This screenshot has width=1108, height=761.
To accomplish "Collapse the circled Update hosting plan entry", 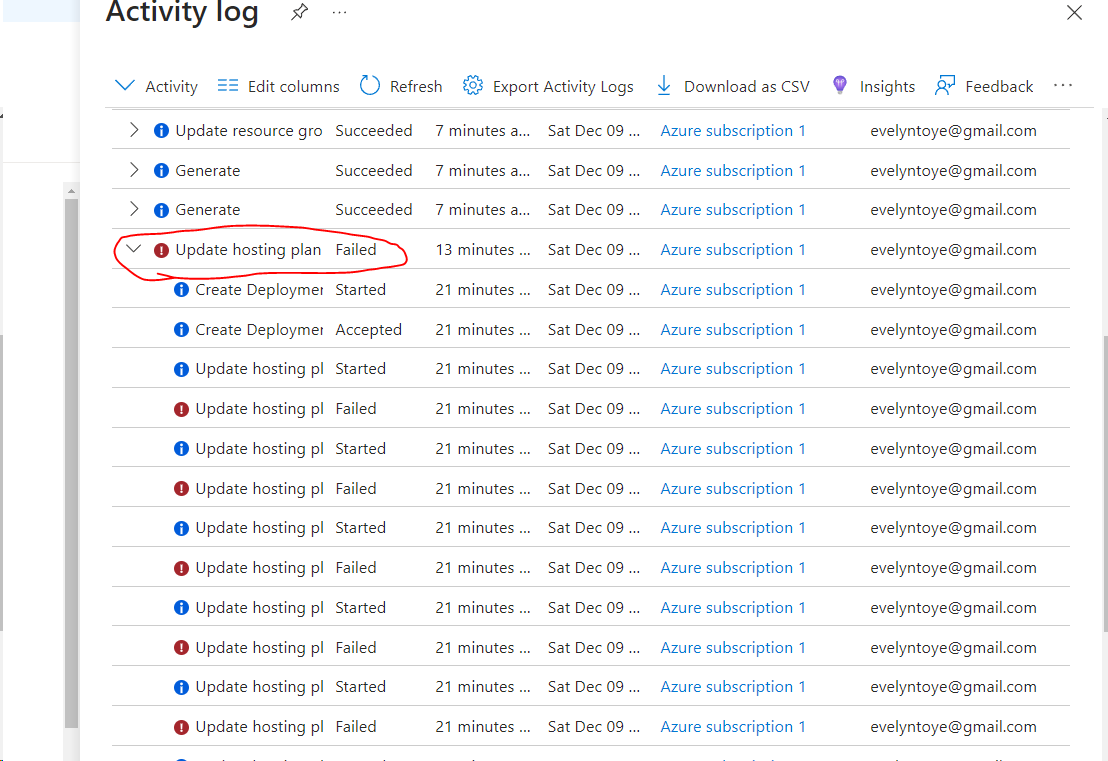I will tap(133, 248).
